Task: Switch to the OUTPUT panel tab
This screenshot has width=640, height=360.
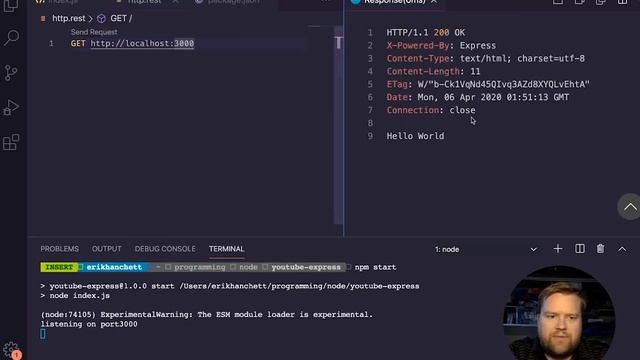Action: (x=107, y=249)
